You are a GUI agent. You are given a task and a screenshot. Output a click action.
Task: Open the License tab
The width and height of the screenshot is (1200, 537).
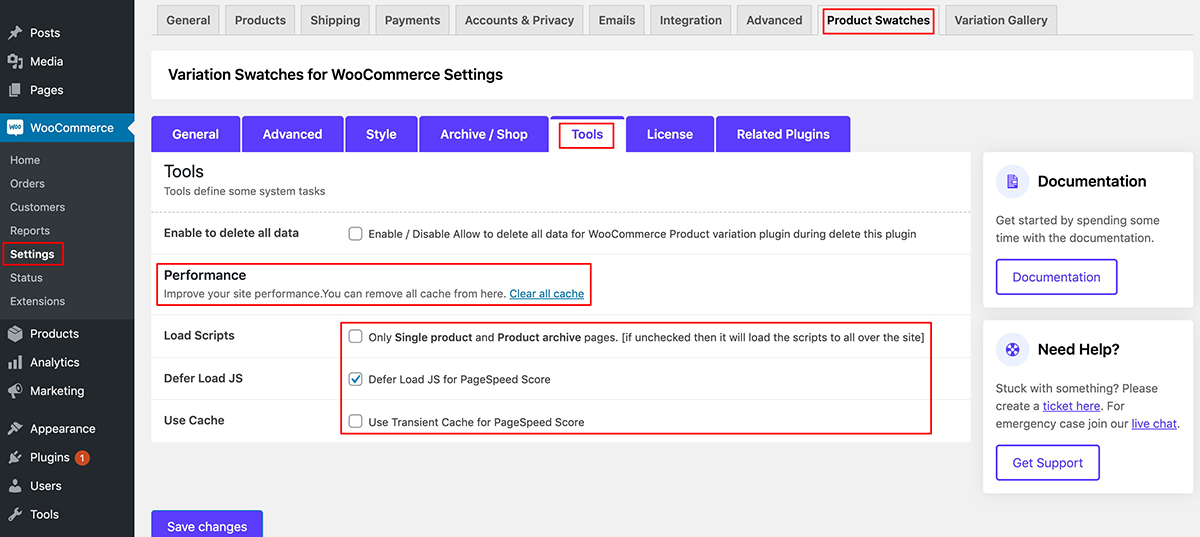click(670, 134)
